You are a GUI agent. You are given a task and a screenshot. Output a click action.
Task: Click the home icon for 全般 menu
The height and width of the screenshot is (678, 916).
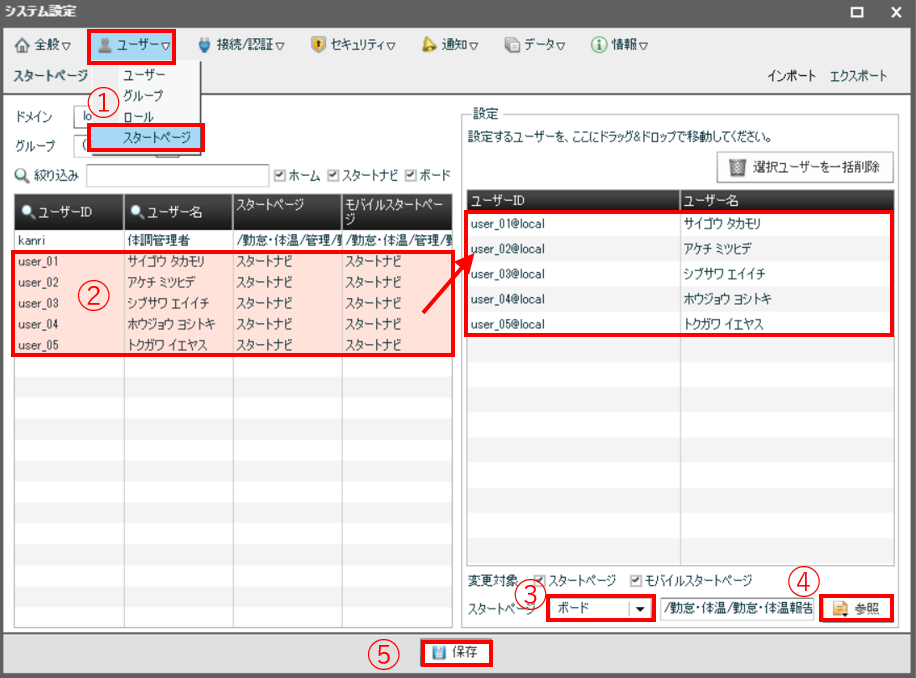[22, 45]
